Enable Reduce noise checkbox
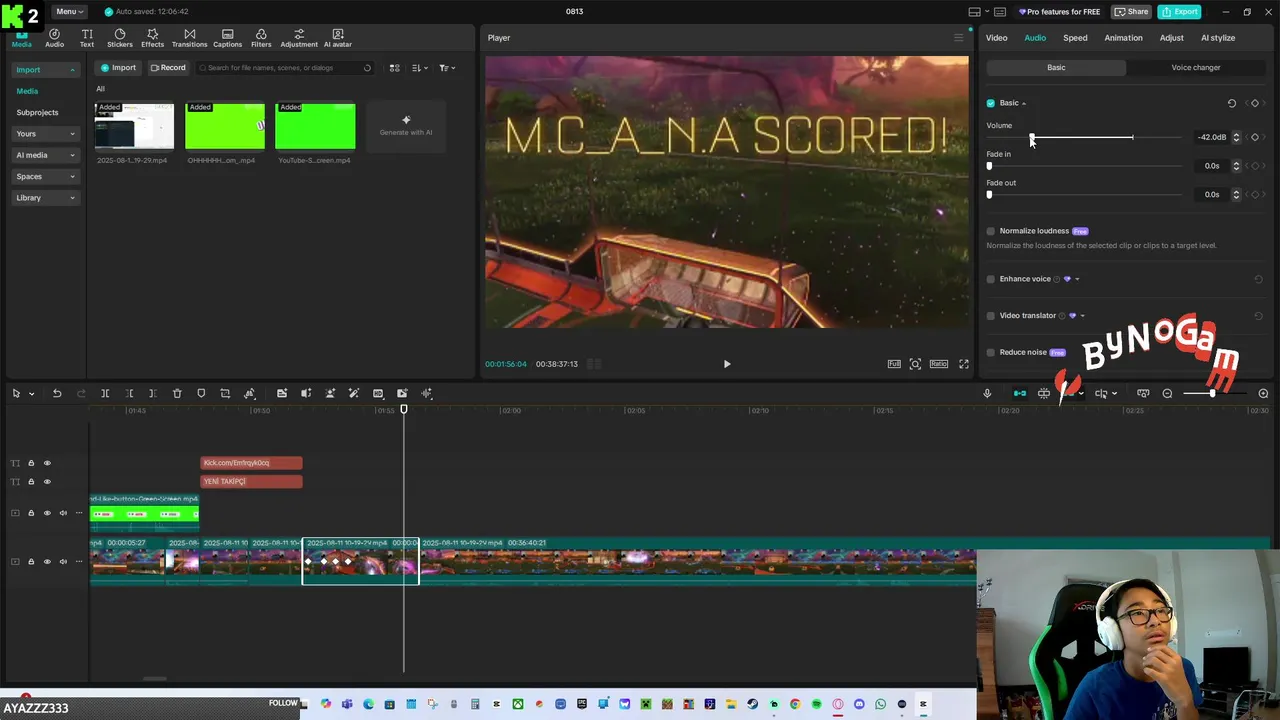The height and width of the screenshot is (720, 1280). (991, 352)
